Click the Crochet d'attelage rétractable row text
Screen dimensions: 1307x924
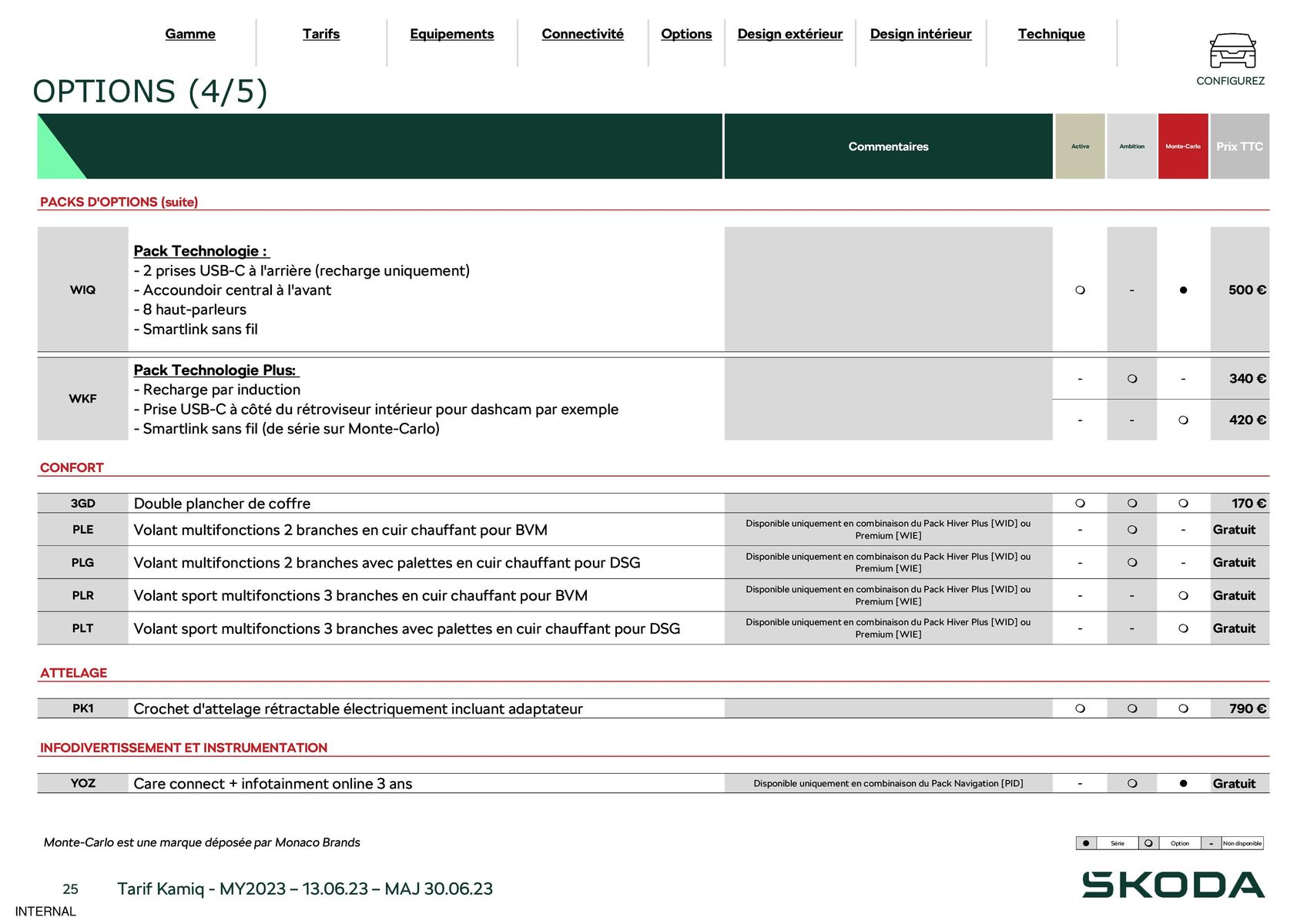358,708
